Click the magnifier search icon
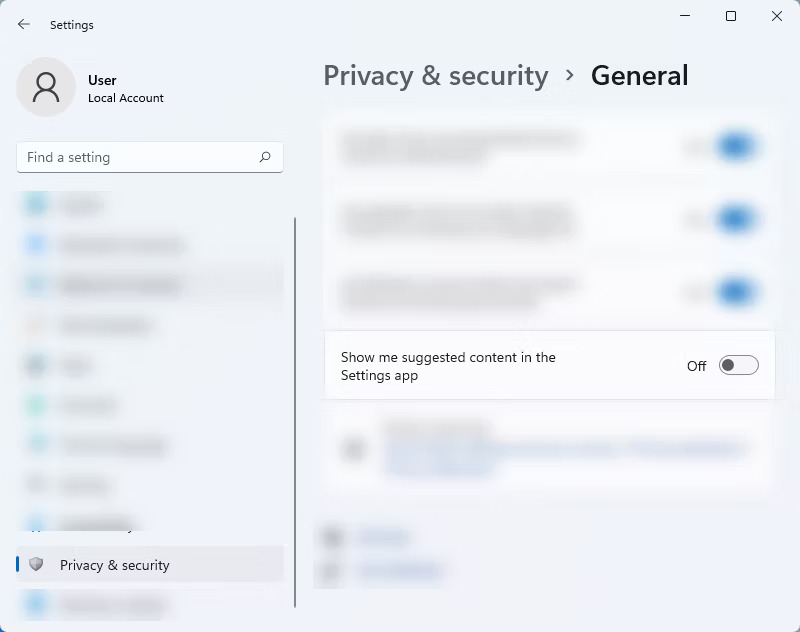The image size is (800, 632). click(x=265, y=157)
